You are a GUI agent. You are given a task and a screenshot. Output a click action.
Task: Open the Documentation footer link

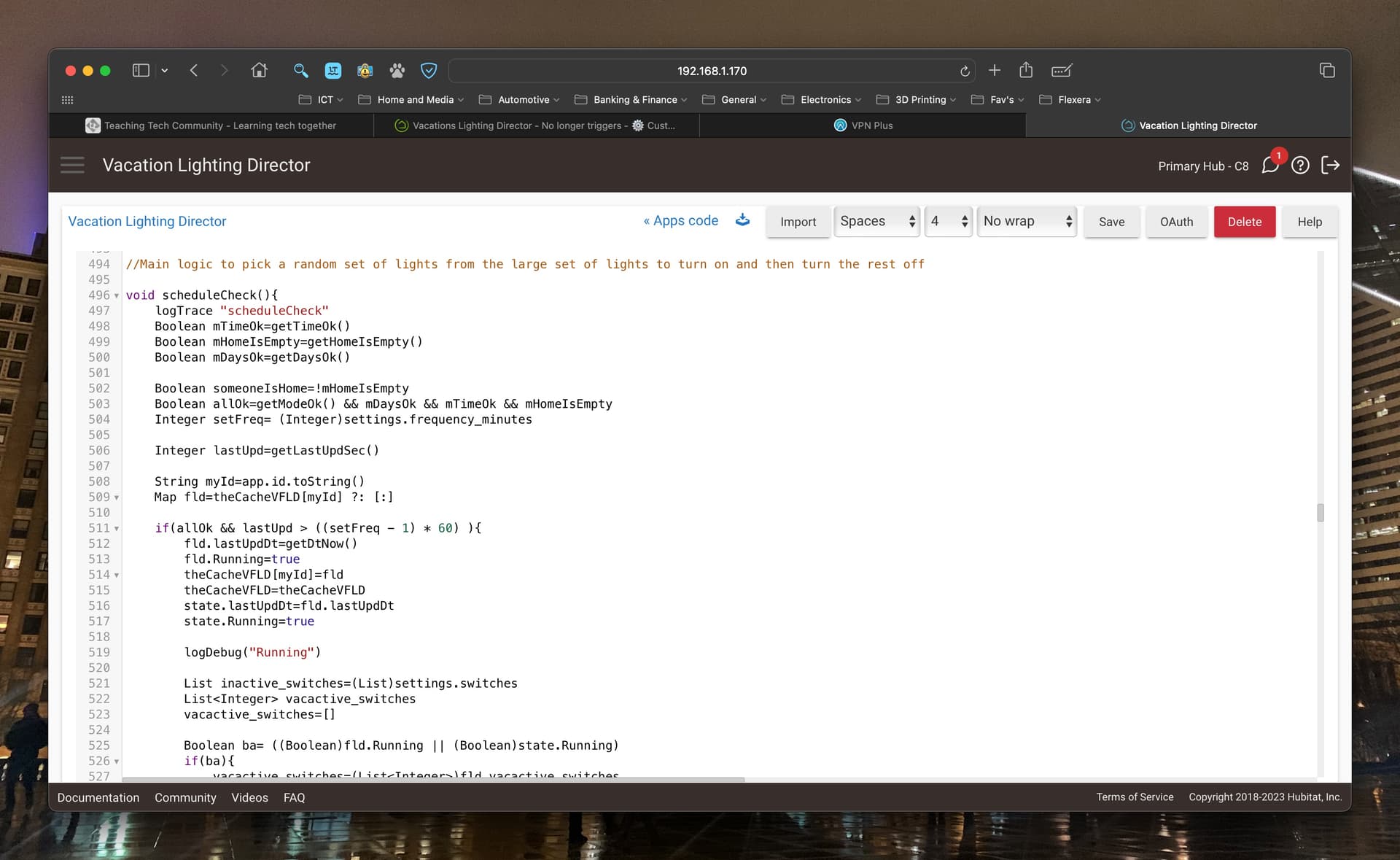(x=98, y=797)
